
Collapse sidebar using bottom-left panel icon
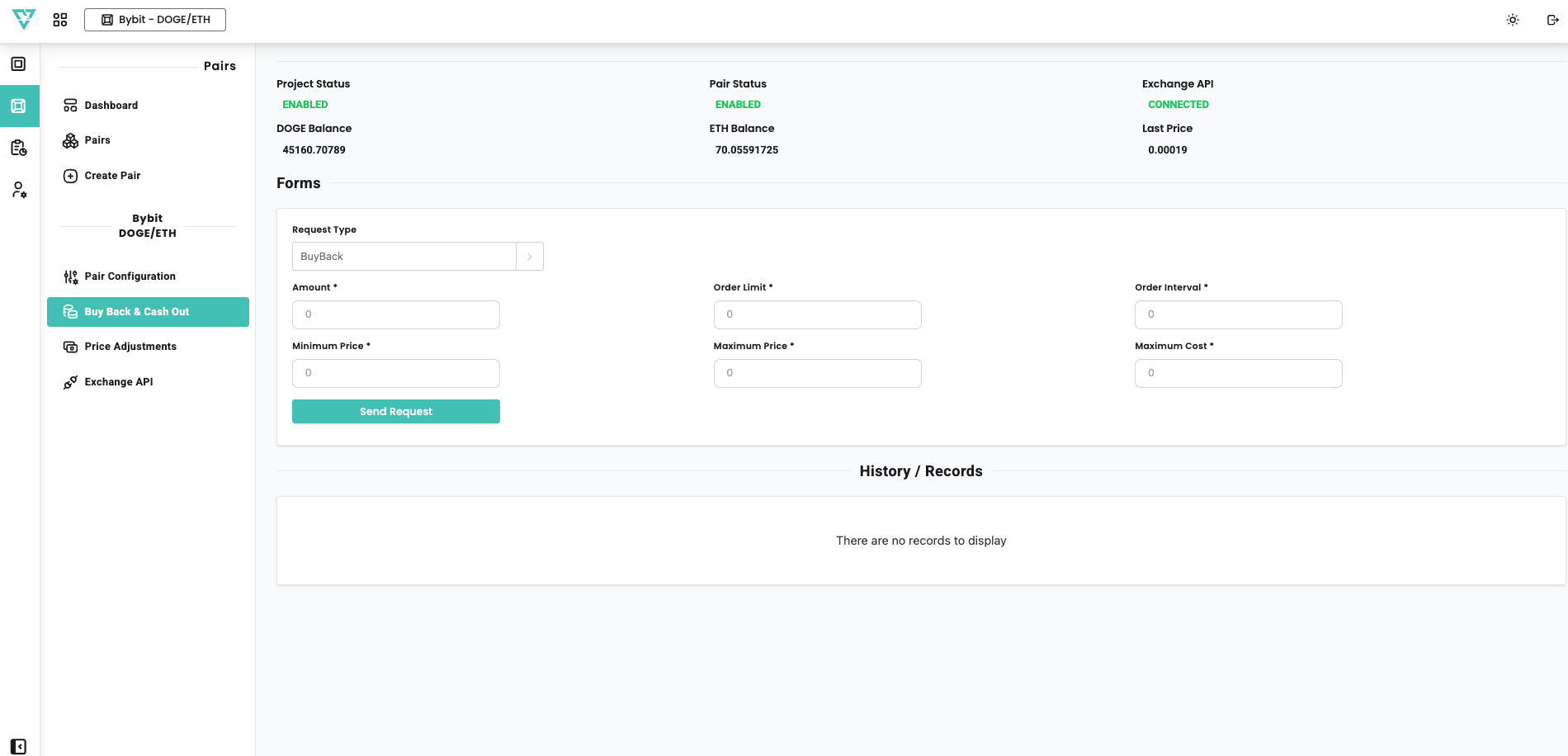point(19,746)
